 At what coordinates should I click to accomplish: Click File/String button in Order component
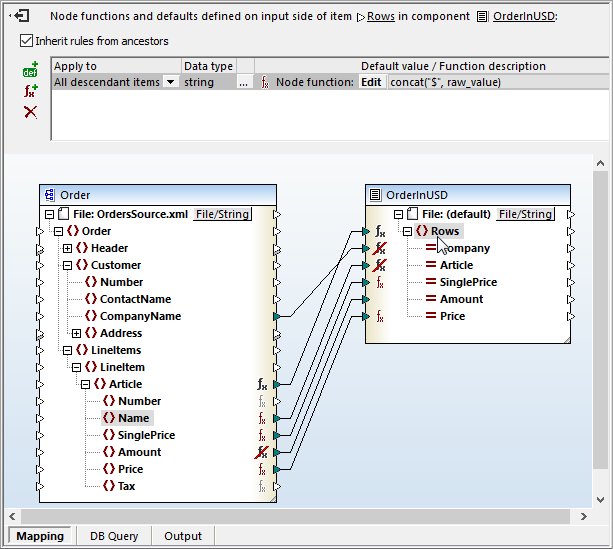[222, 214]
